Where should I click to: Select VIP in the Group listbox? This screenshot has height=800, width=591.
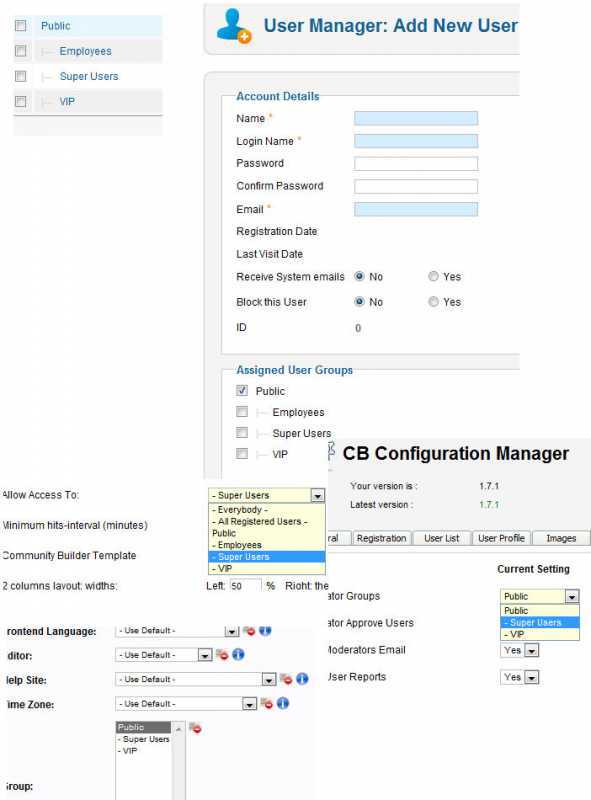click(x=143, y=751)
